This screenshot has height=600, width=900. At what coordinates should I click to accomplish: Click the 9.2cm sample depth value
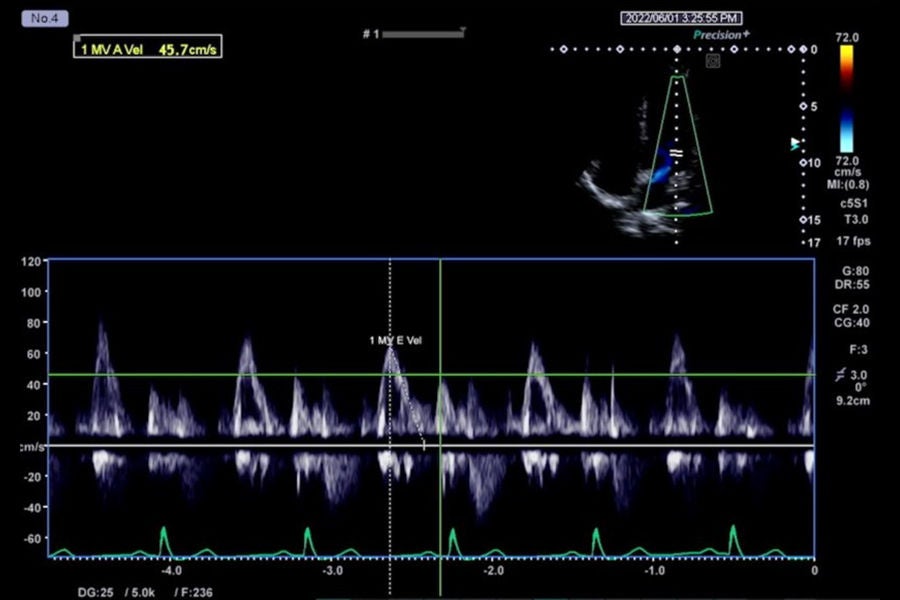tap(853, 401)
